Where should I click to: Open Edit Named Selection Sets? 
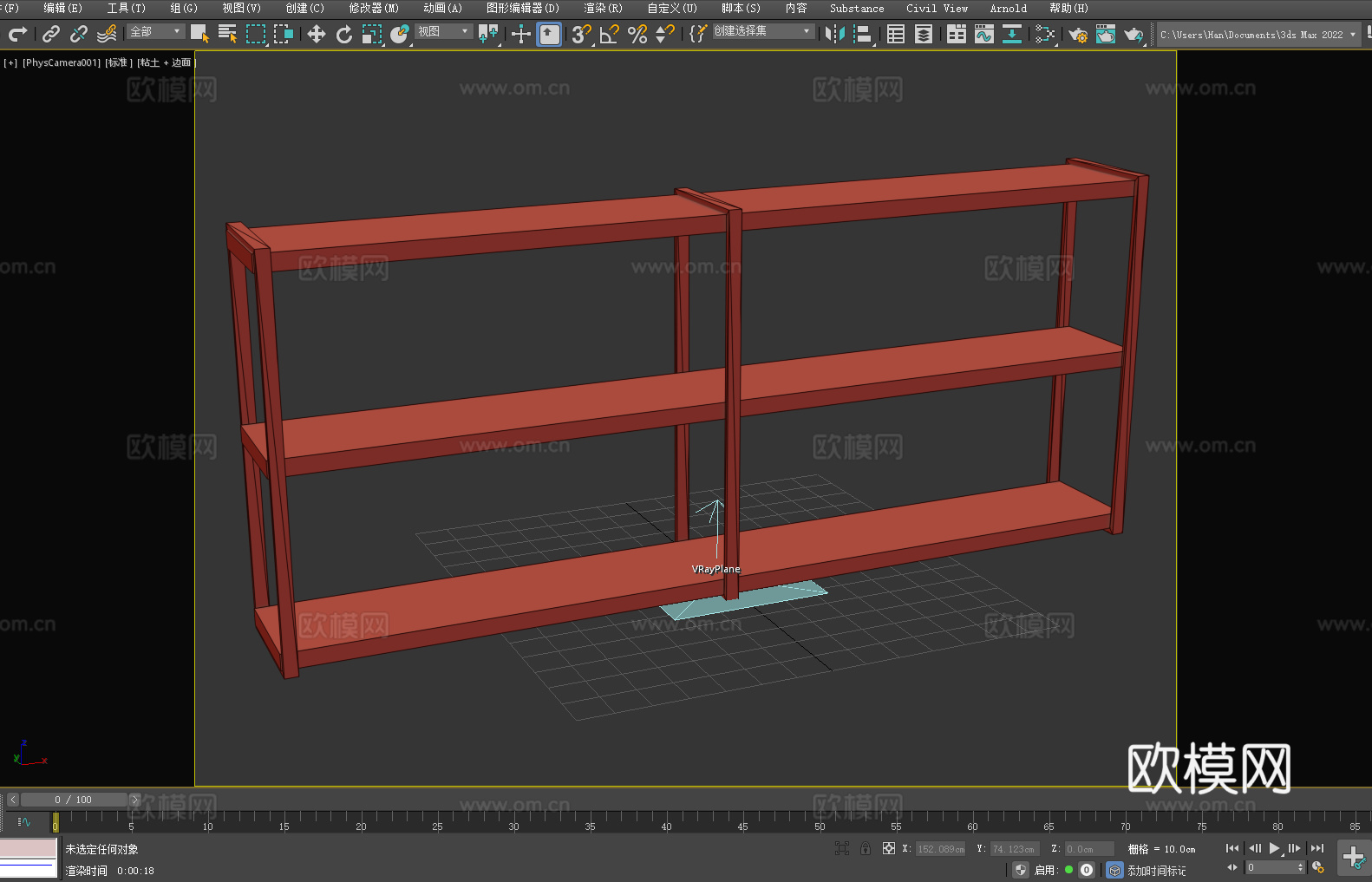[x=697, y=34]
